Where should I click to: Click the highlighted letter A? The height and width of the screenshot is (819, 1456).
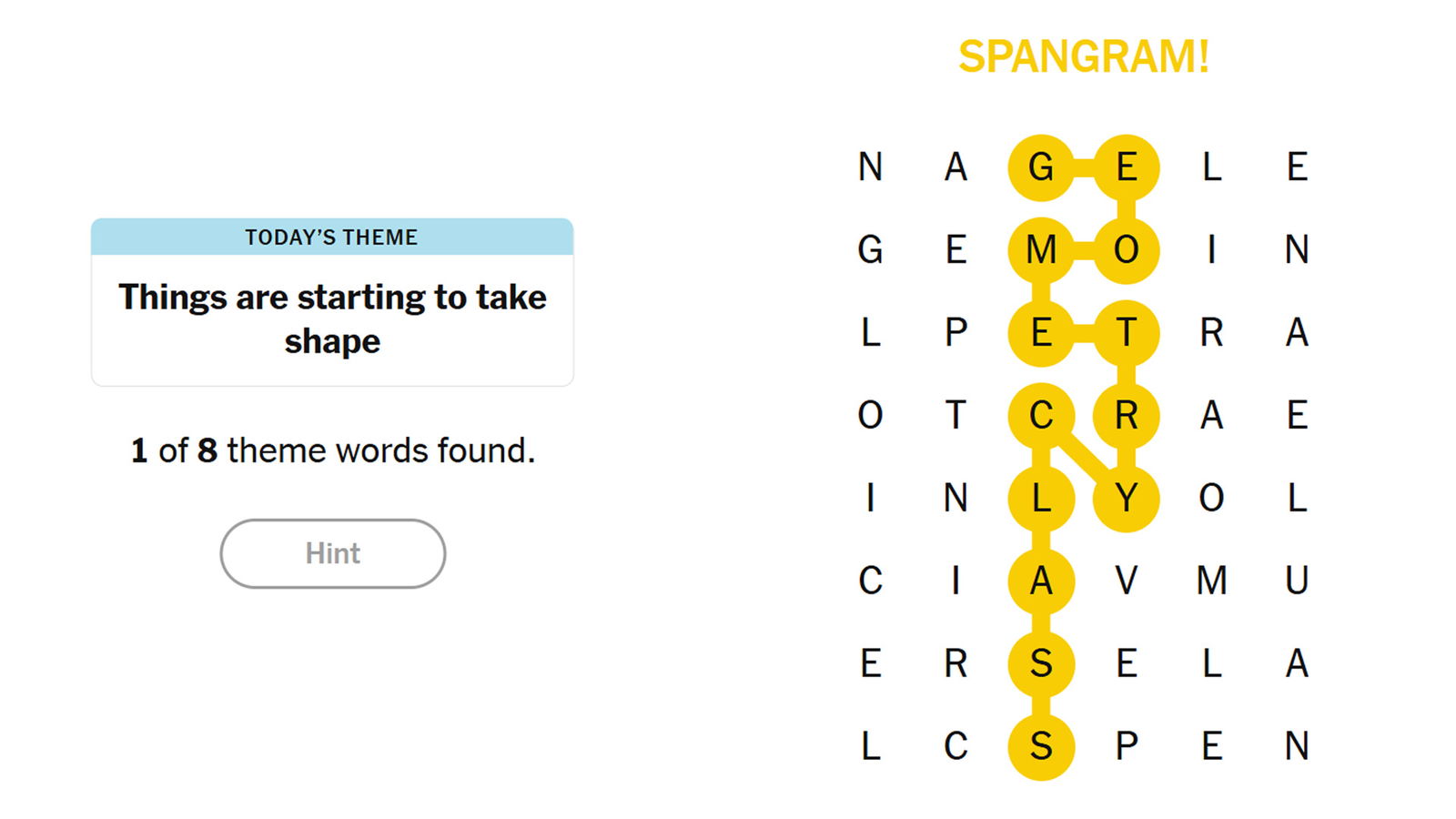(1041, 581)
